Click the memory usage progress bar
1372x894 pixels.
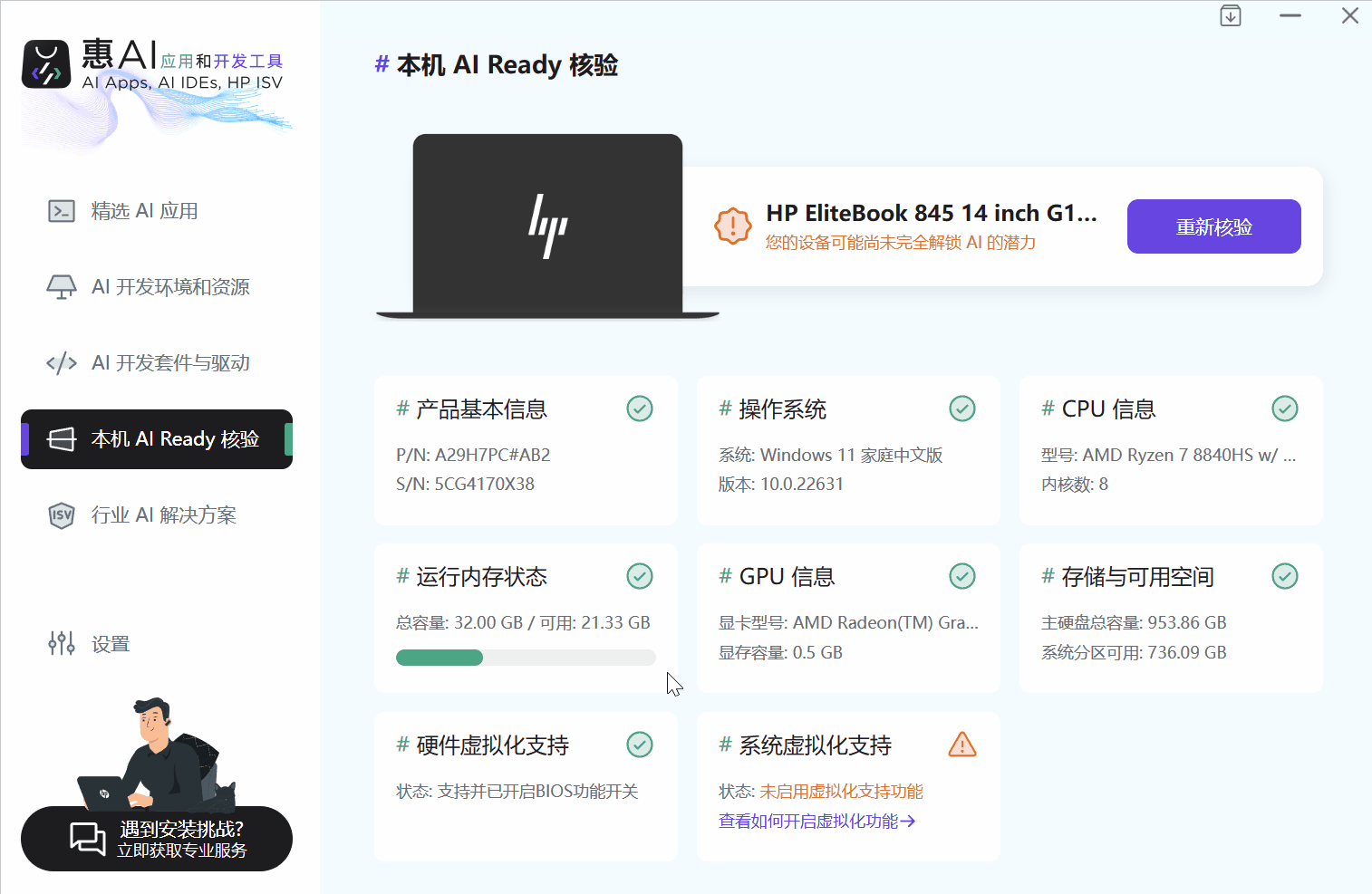(526, 658)
